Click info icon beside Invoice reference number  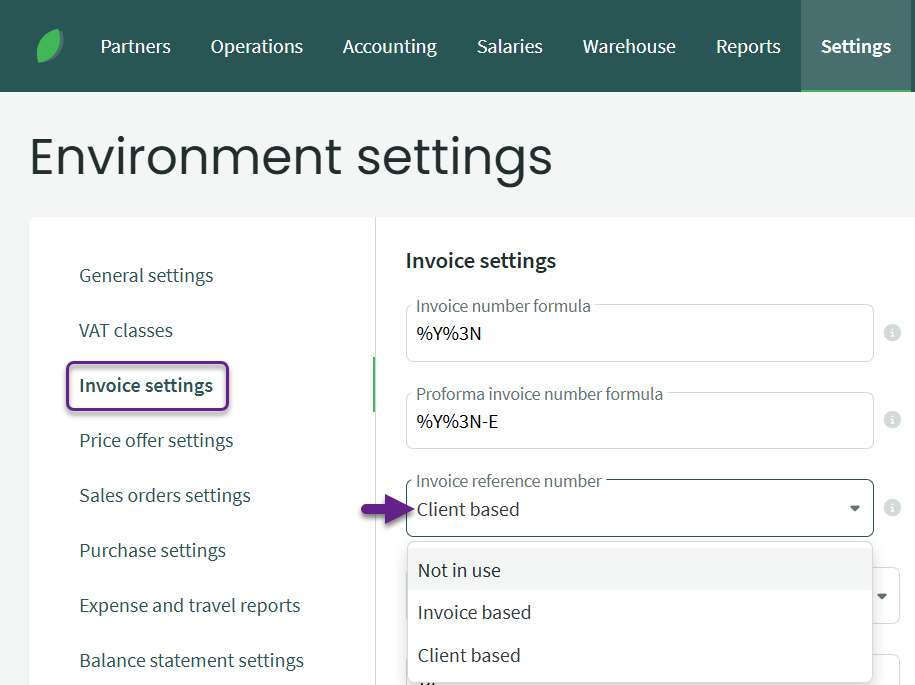892,508
